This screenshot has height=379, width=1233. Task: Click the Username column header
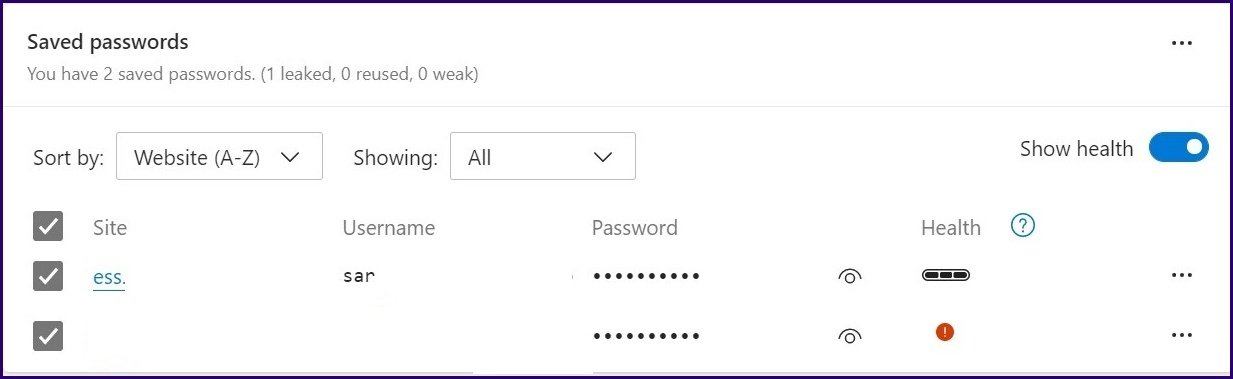(x=388, y=227)
